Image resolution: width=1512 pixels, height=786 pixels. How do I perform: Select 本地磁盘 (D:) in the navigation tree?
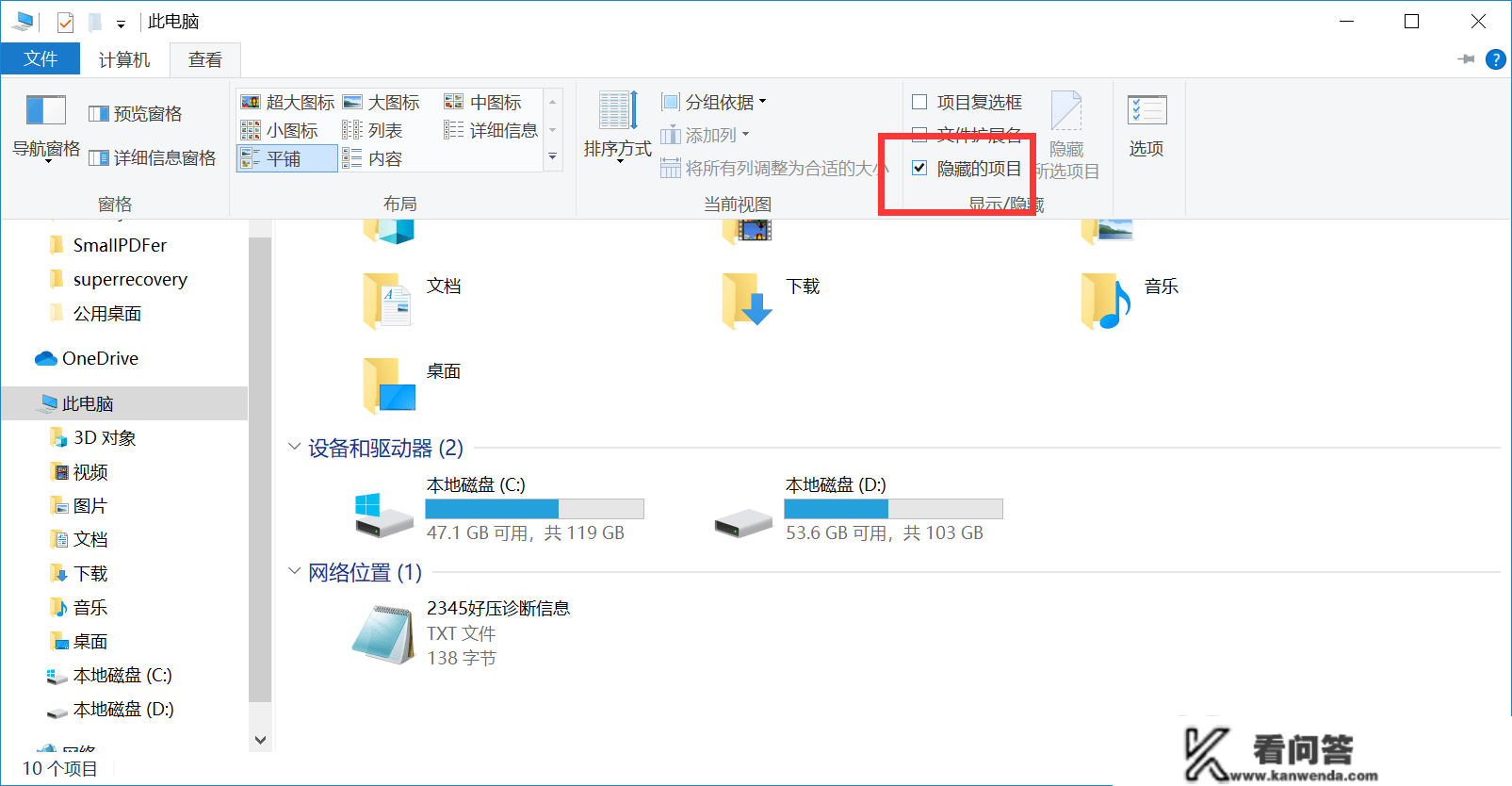tap(123, 709)
